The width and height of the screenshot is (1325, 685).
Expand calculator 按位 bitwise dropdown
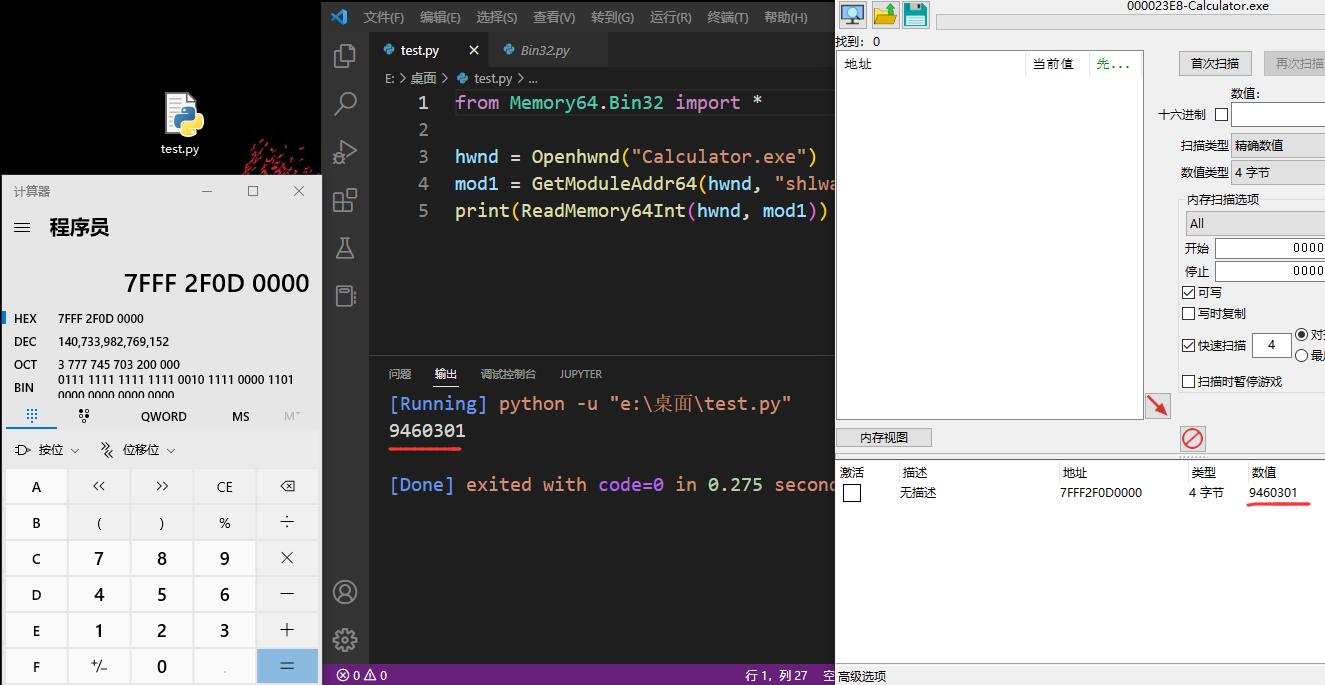(x=47, y=450)
